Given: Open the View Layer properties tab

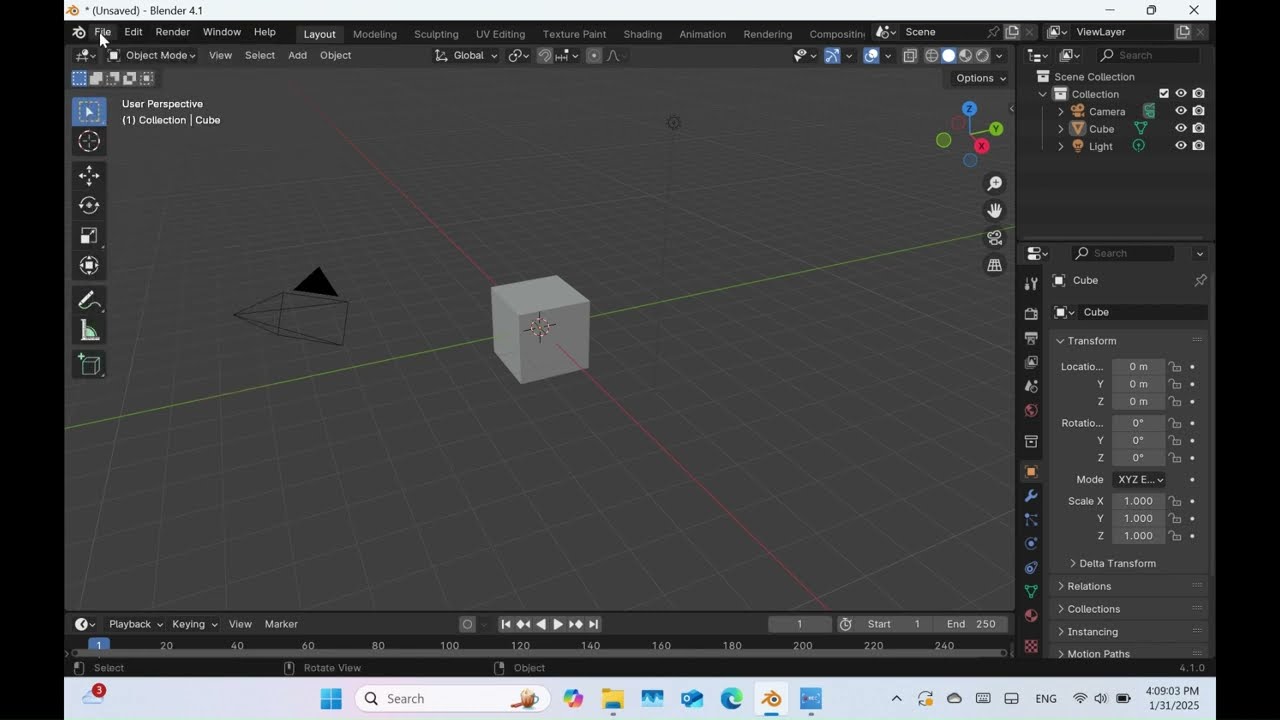Looking at the screenshot, I should point(1031,362).
